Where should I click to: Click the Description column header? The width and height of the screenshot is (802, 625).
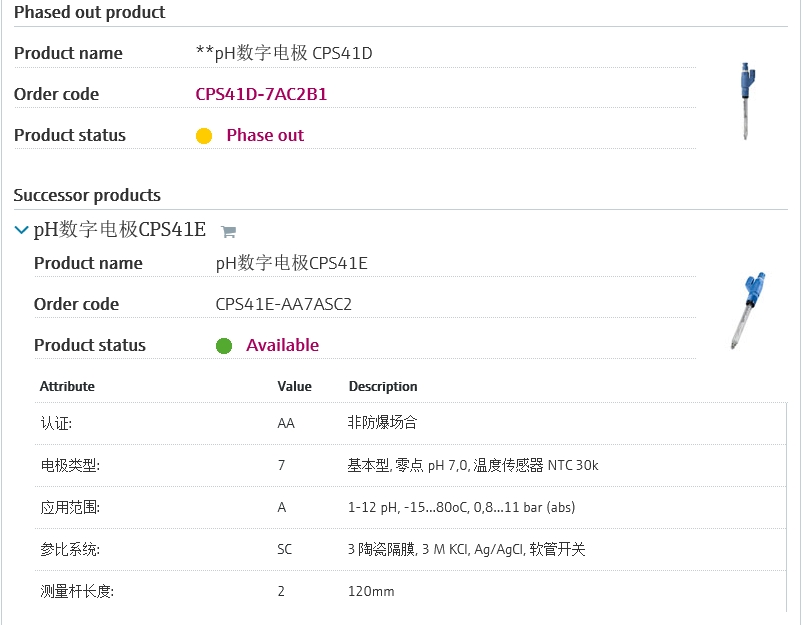[383, 386]
